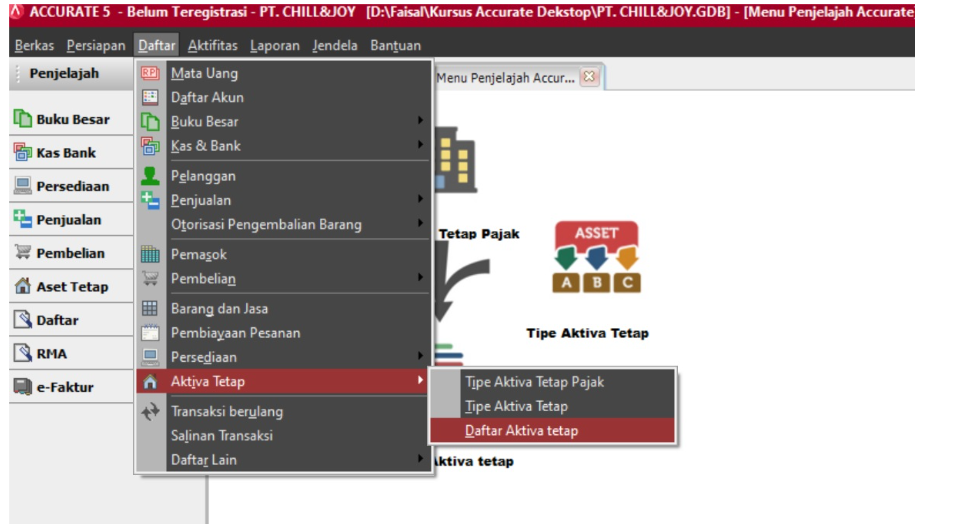Screen dimensions: 958x524
Task: Expand the Daftar Lain submenu arrow
Action: point(420,460)
